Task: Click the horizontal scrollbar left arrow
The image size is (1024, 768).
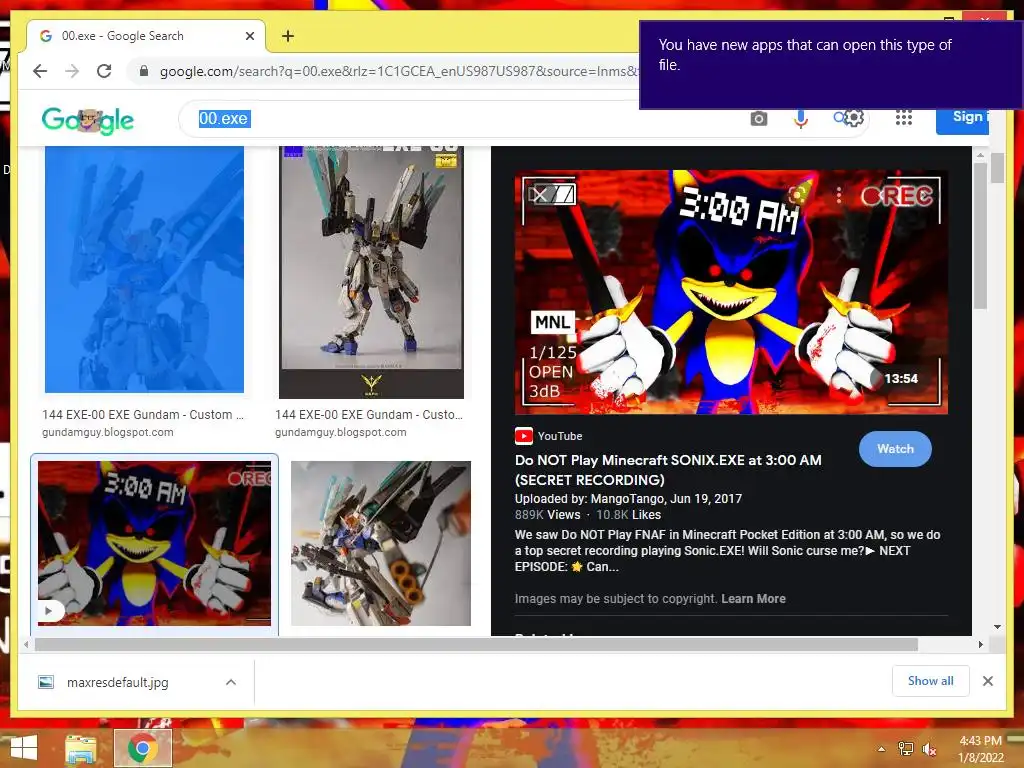Action: click(x=26, y=645)
